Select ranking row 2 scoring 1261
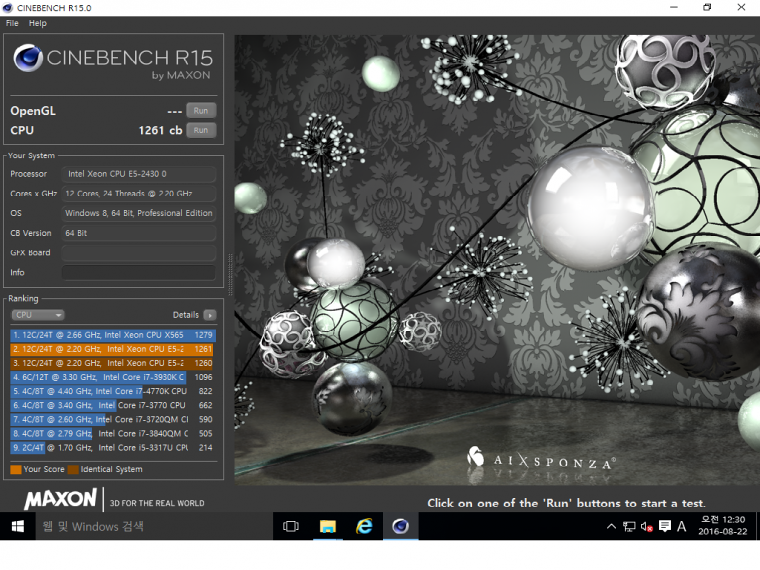The height and width of the screenshot is (570, 760). click(x=112, y=349)
